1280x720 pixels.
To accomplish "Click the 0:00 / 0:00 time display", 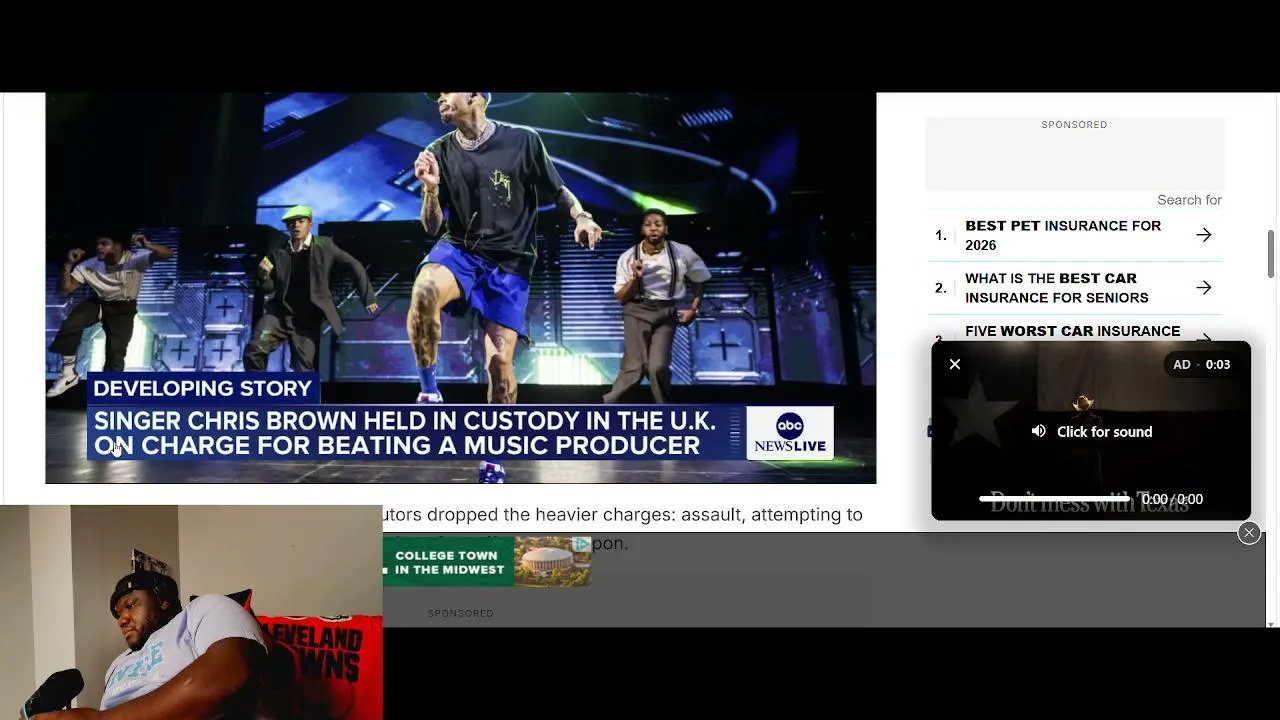I will [x=1173, y=499].
